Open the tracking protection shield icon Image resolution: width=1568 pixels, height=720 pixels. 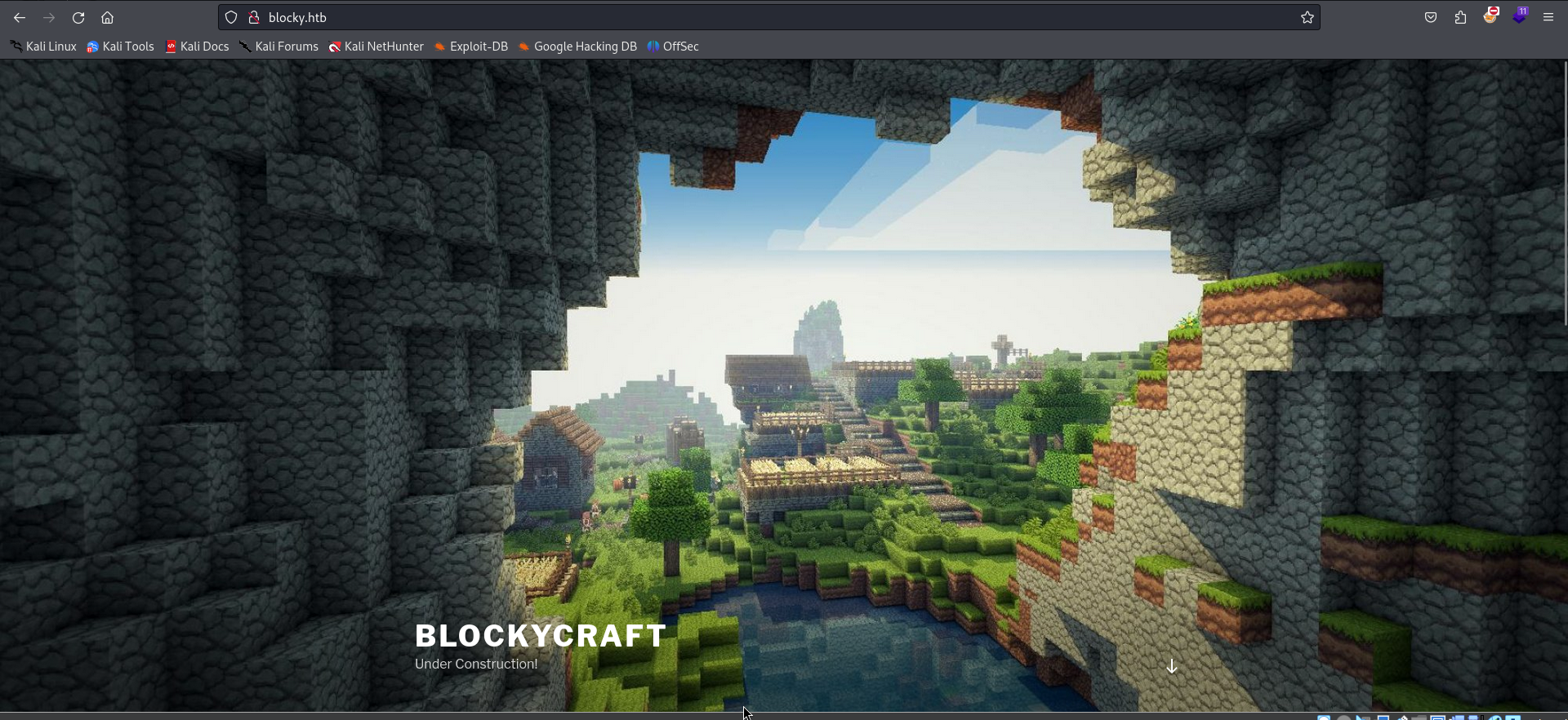pyautogui.click(x=231, y=17)
